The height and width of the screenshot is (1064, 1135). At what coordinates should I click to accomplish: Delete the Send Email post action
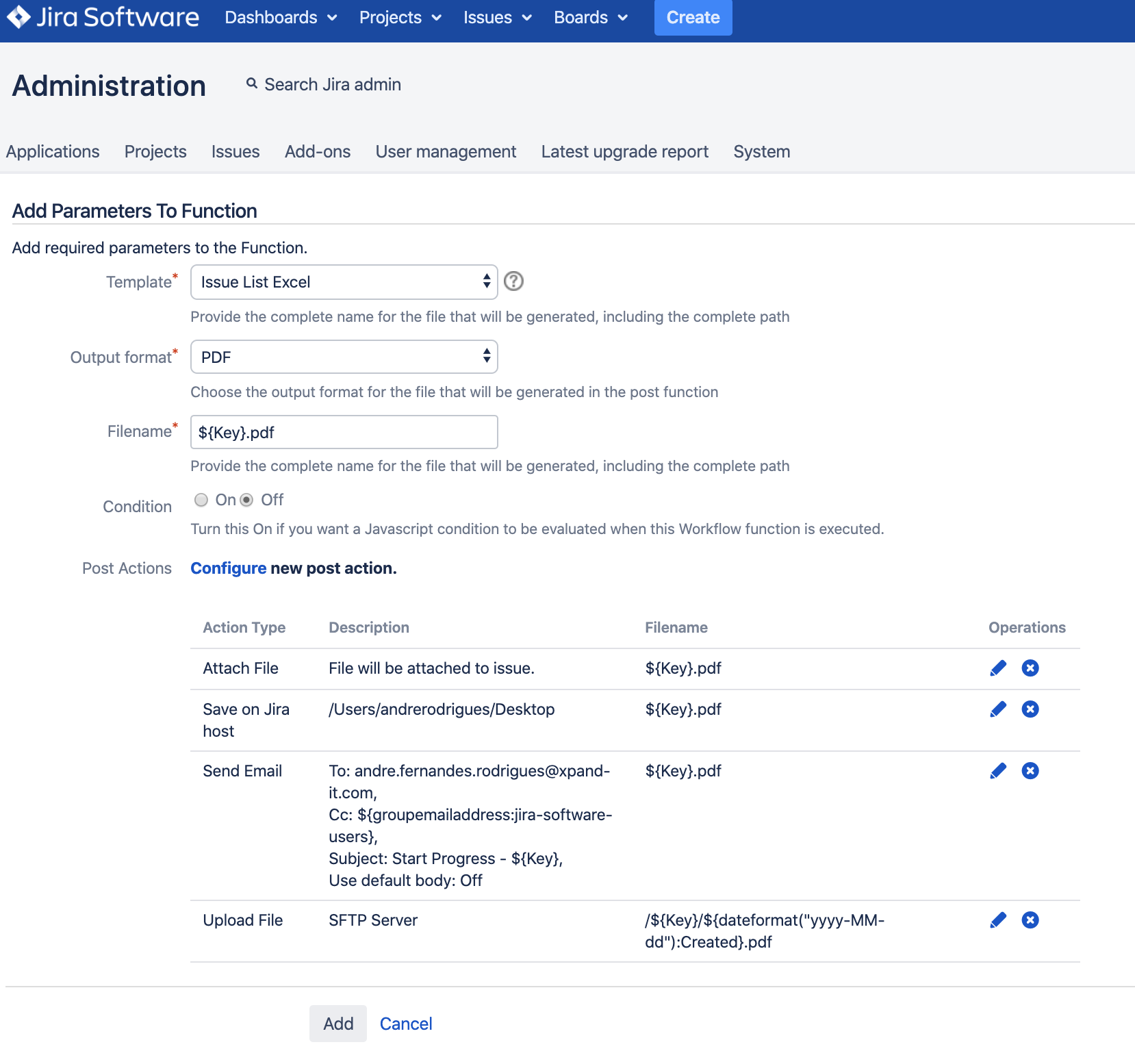click(x=1030, y=771)
